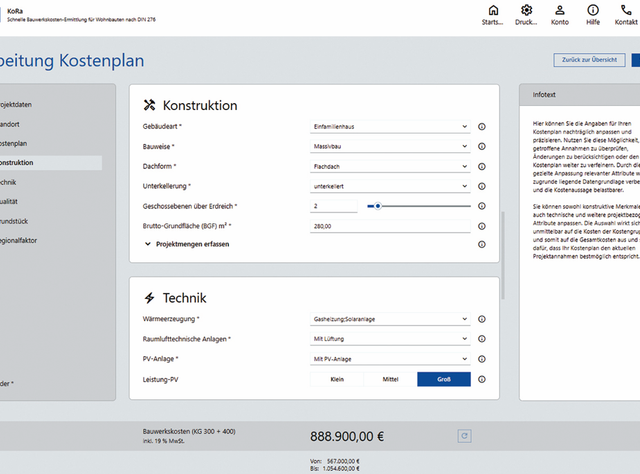This screenshot has width=640, height=474.
Task: Open the Unterkellerung dropdown showing unterkellert
Action: point(390,186)
